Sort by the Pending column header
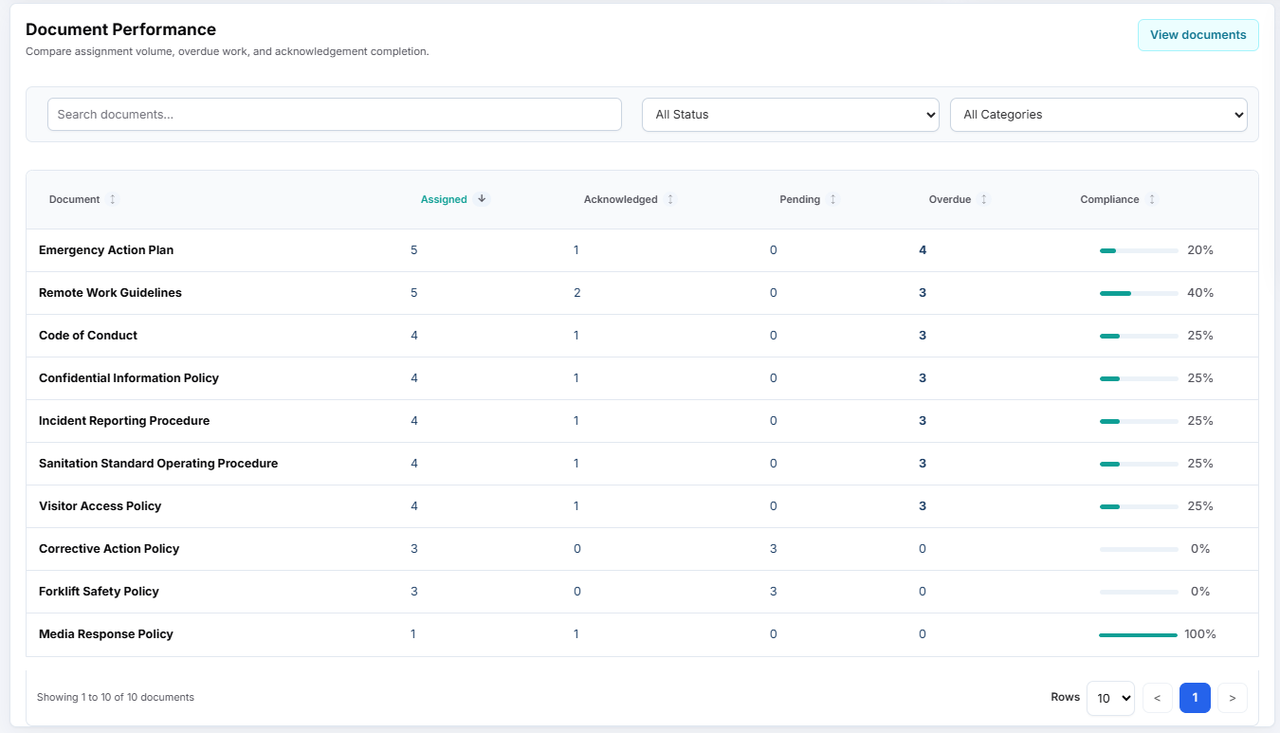Image resolution: width=1280 pixels, height=733 pixels. point(800,199)
